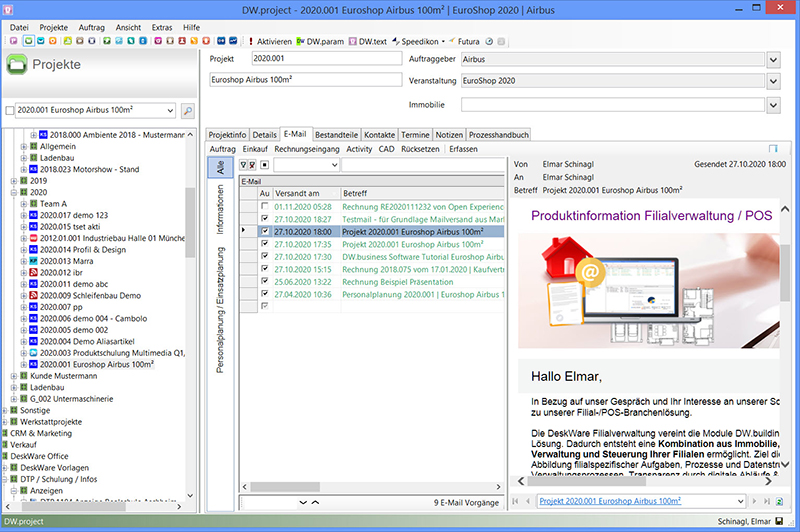Toggle checkbox for email sent 27.10.2020 17:35
Image resolution: width=800 pixels, height=532 pixels.
pos(264,244)
